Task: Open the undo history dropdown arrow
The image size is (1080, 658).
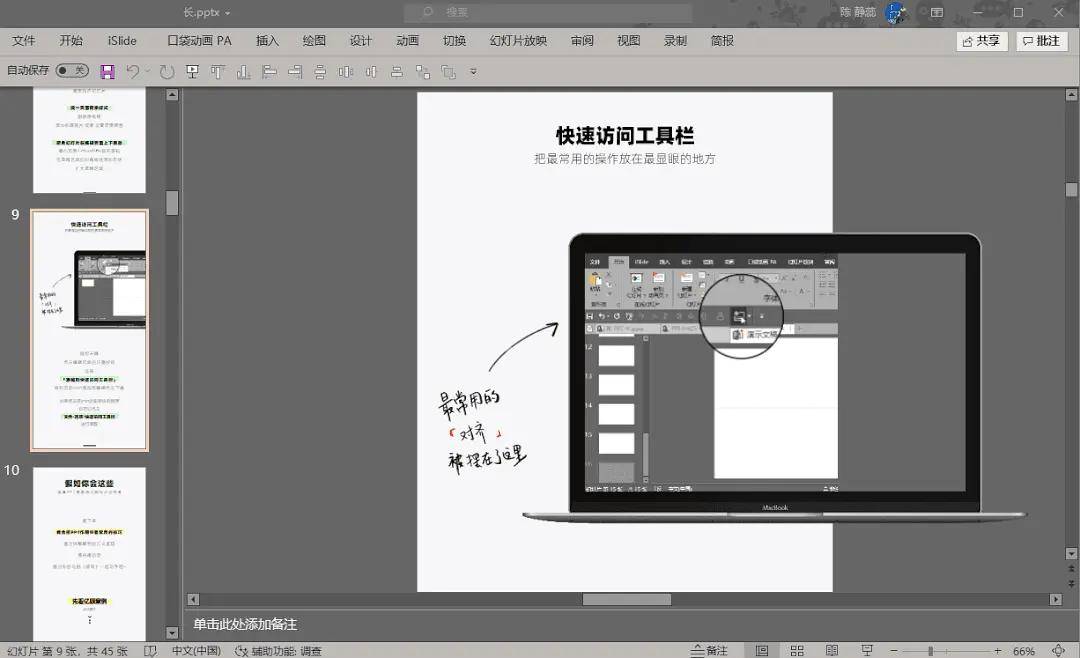Action: [148, 71]
